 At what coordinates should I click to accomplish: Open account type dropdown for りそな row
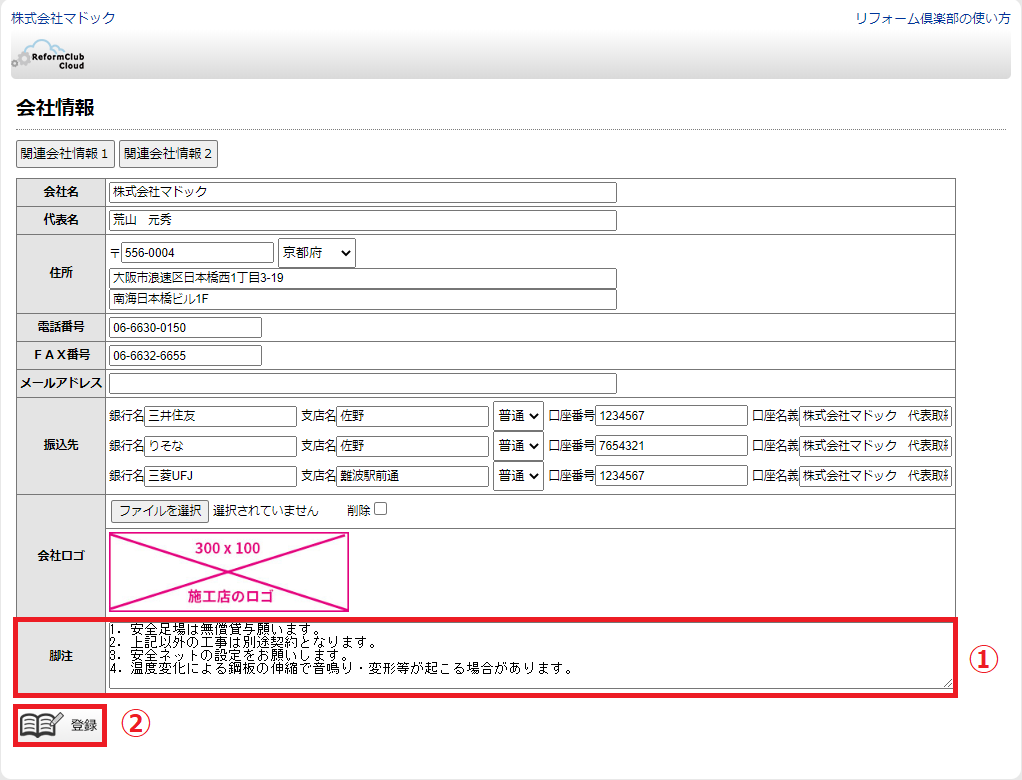click(518, 446)
